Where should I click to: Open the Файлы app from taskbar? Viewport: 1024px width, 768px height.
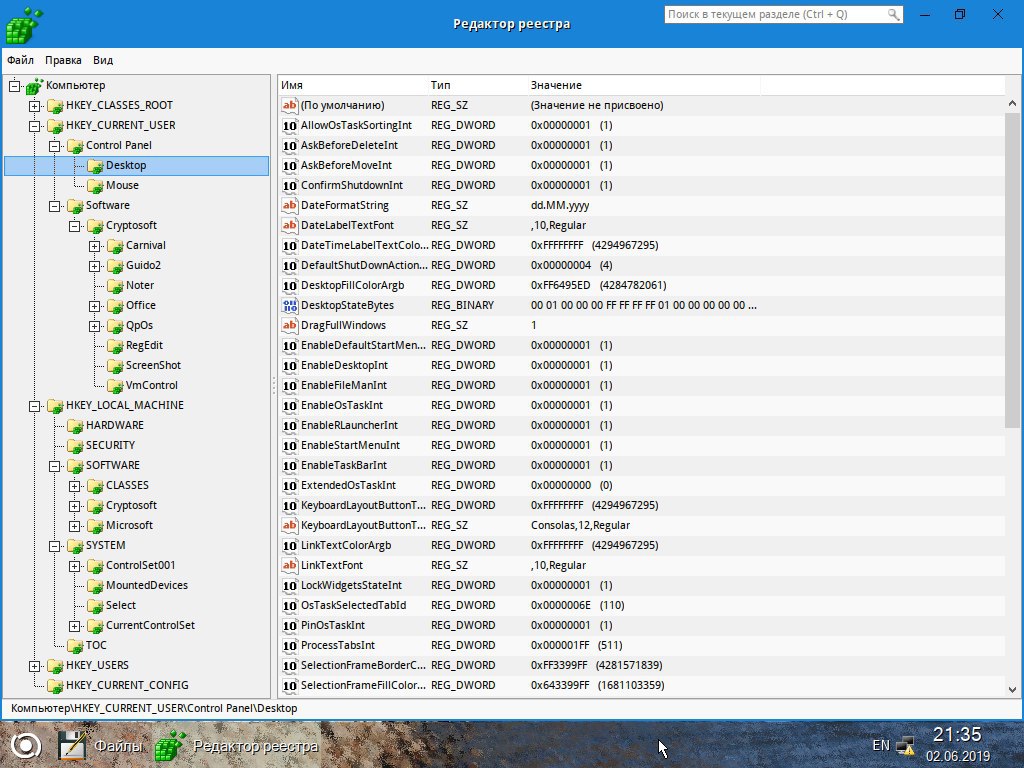click(x=99, y=746)
